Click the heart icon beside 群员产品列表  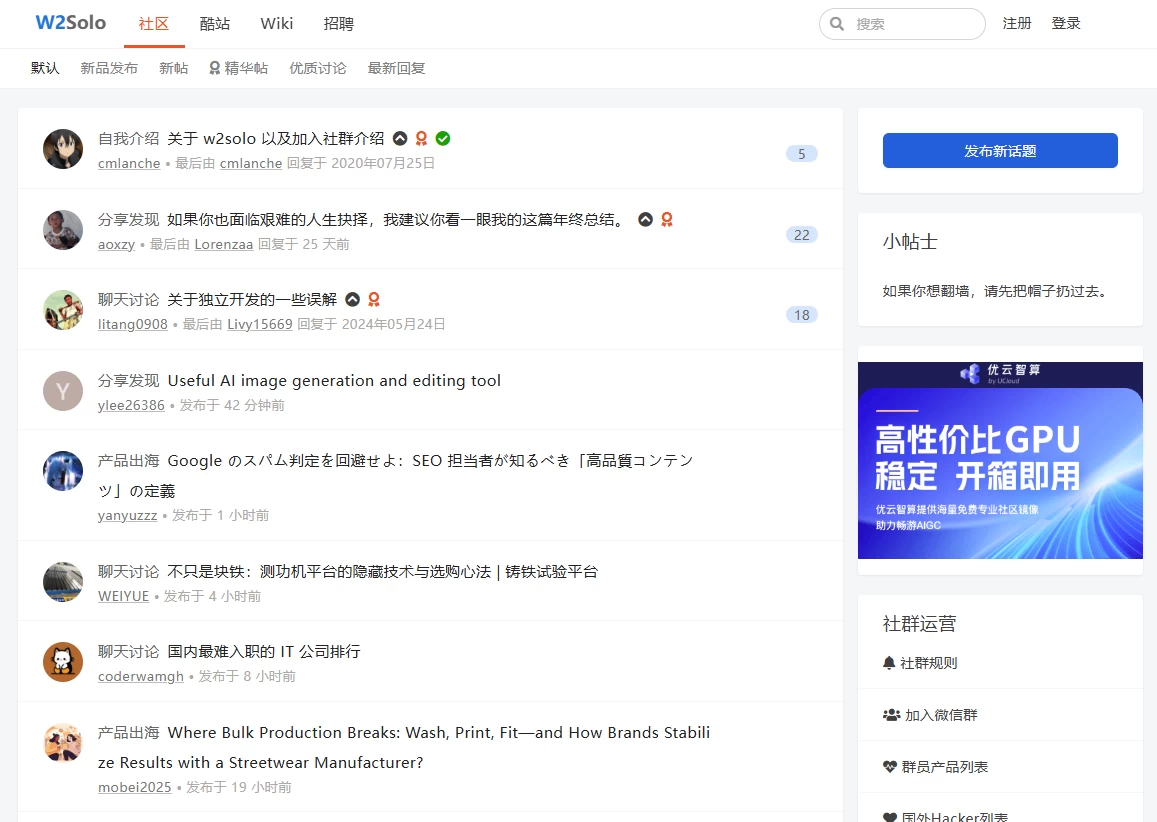(x=890, y=767)
